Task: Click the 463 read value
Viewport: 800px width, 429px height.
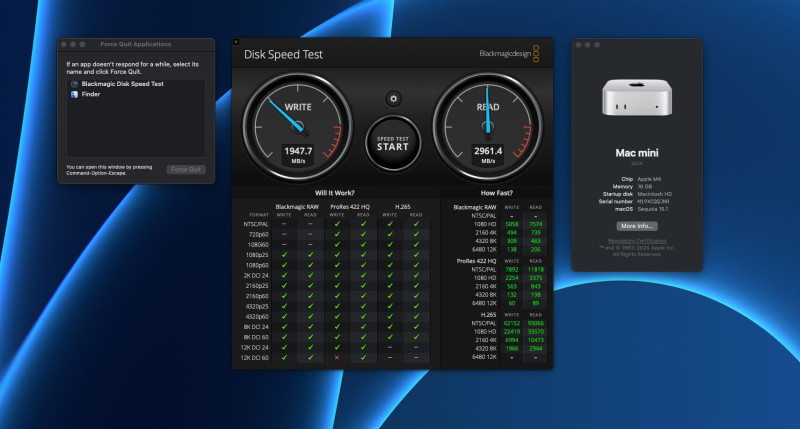Action: click(x=536, y=241)
